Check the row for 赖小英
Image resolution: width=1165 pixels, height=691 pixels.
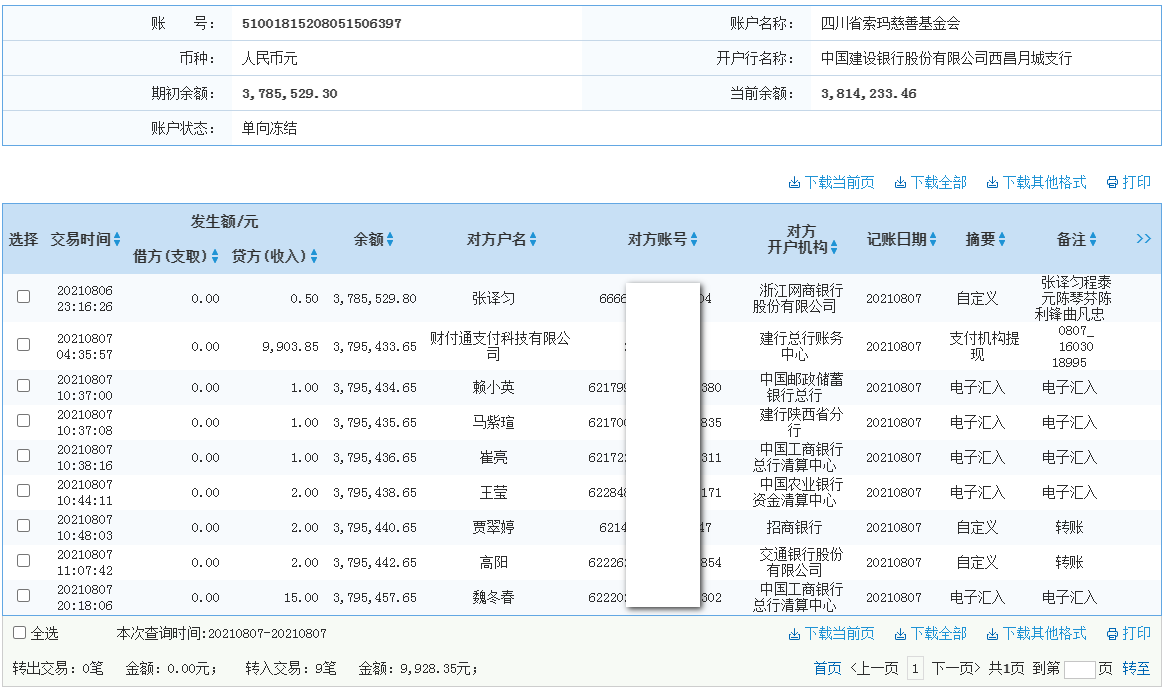(x=24, y=386)
